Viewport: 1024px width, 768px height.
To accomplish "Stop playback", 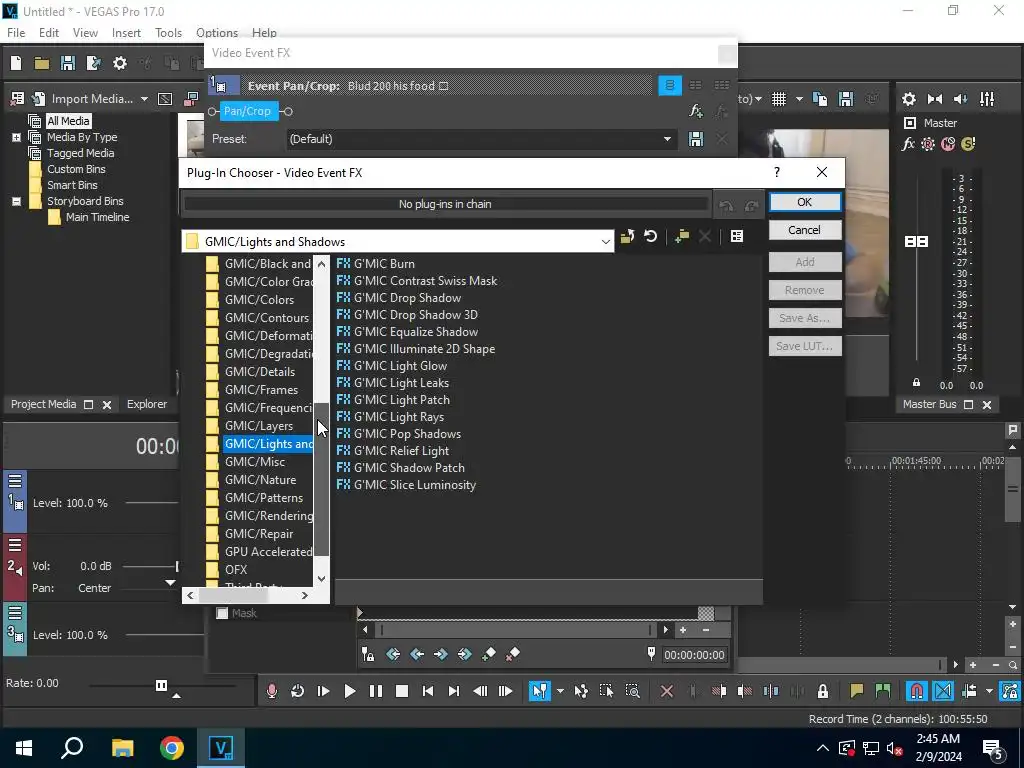I will pos(402,691).
